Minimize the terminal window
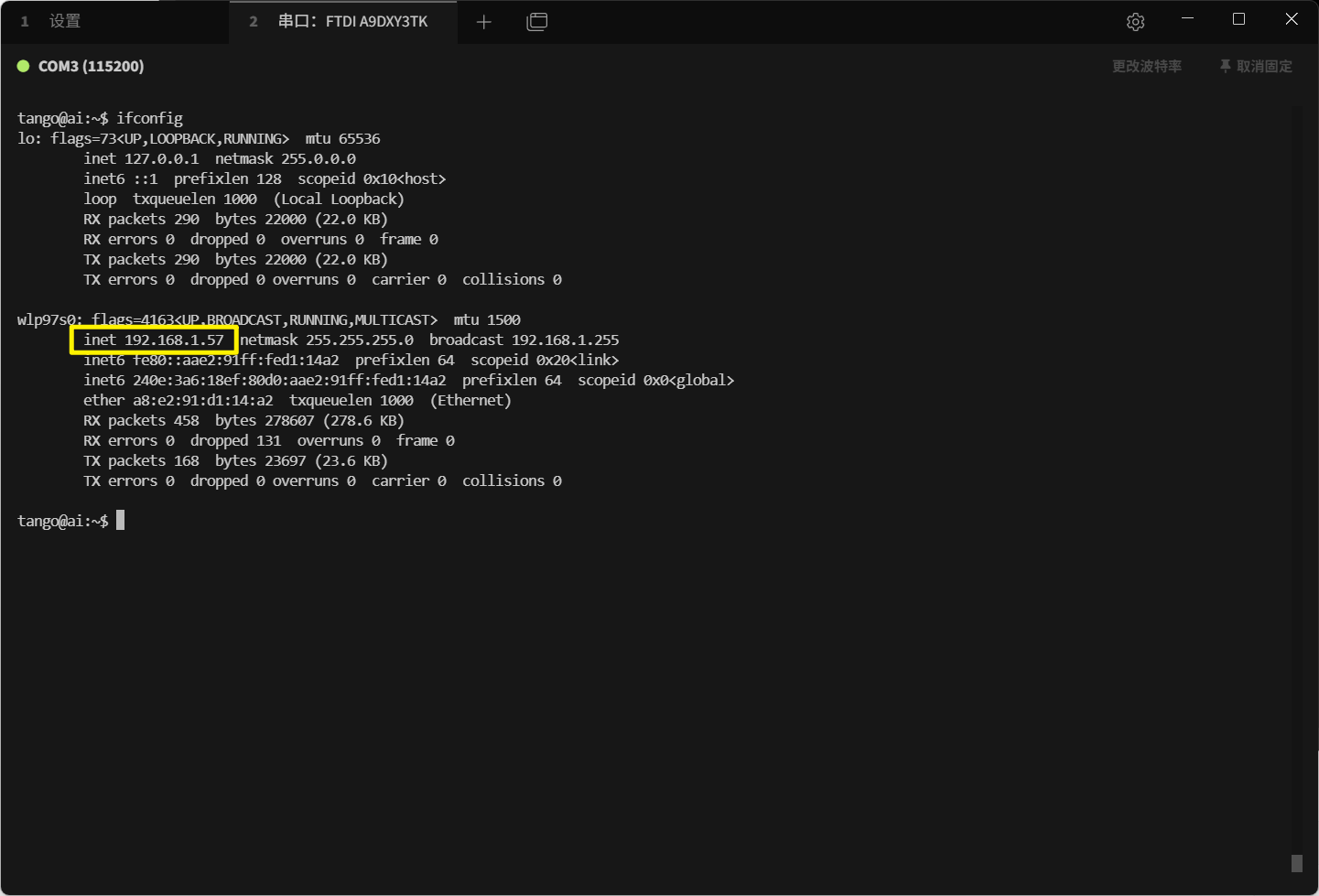Viewport: 1319px width, 896px height. click(1187, 19)
